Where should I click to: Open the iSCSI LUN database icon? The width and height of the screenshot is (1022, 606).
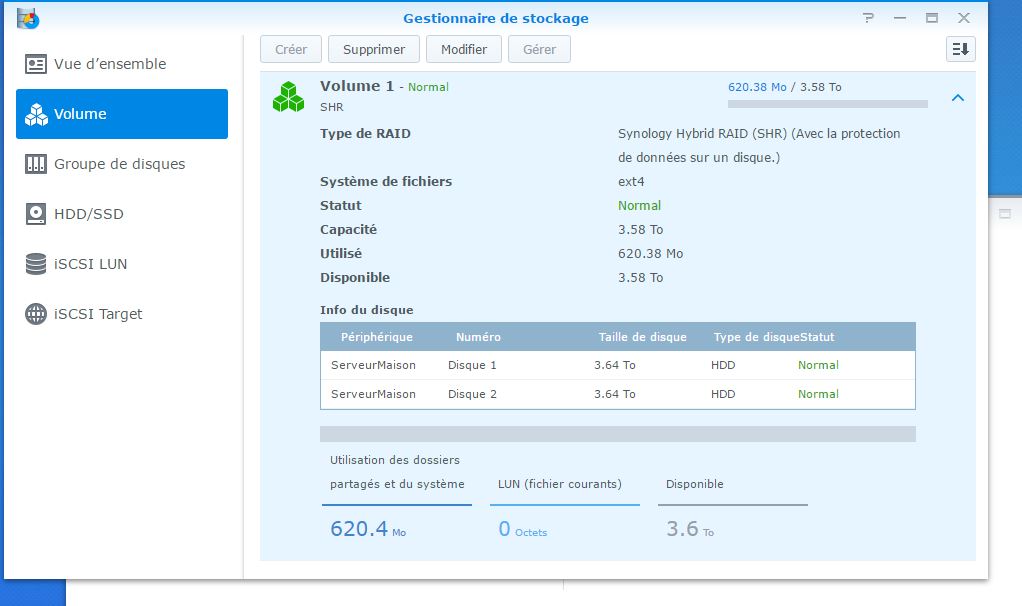[x=37, y=264]
